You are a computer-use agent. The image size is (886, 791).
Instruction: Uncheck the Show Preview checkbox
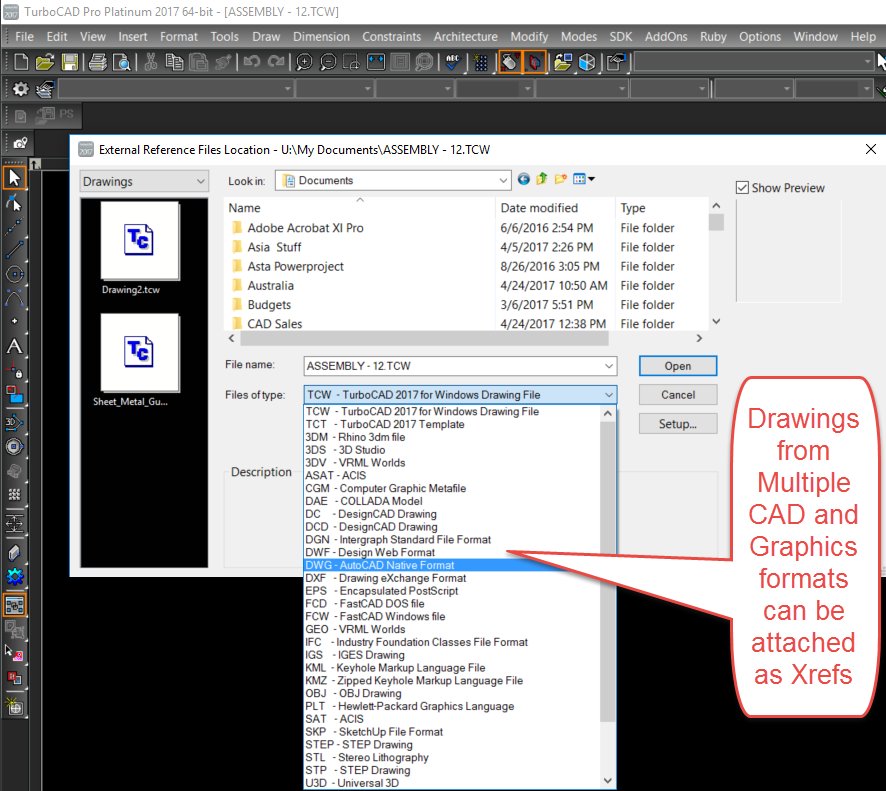click(742, 187)
